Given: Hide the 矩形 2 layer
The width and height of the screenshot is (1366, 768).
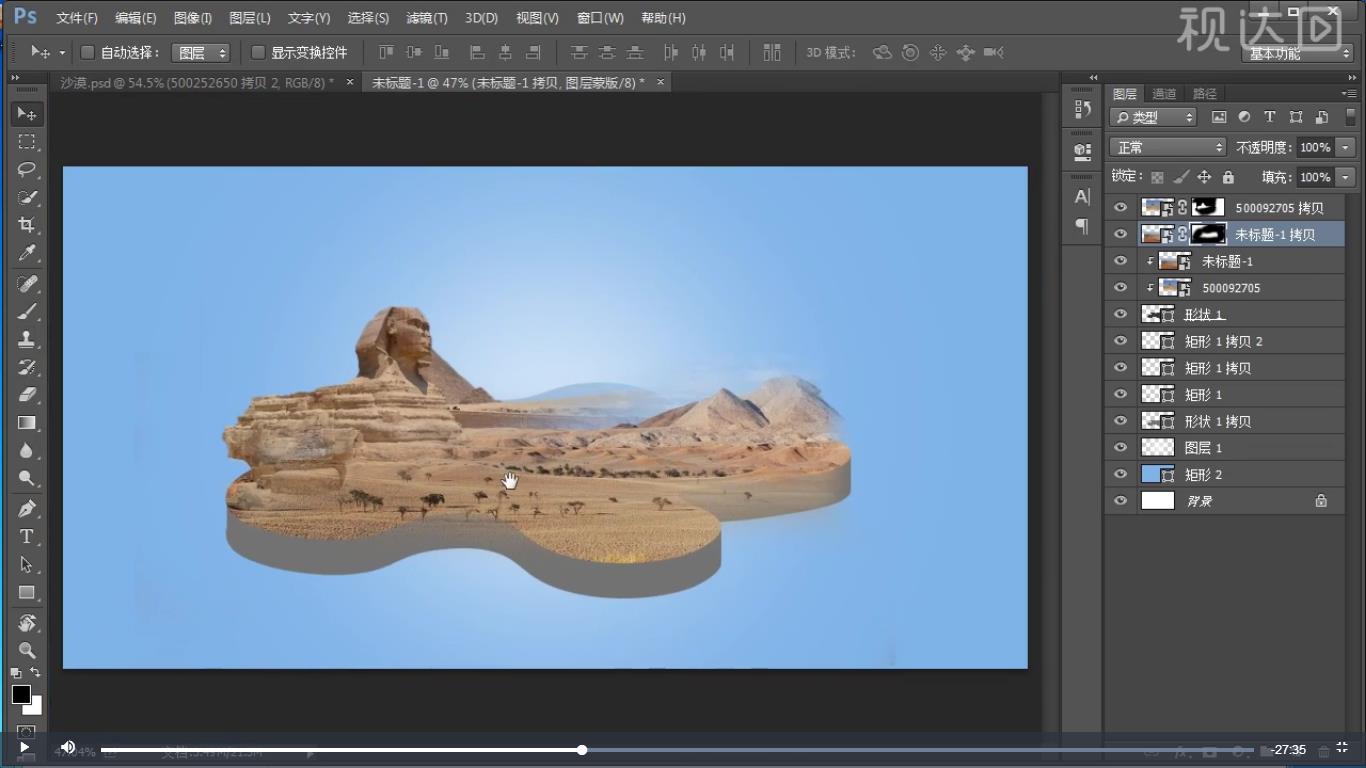Looking at the screenshot, I should coord(1120,474).
